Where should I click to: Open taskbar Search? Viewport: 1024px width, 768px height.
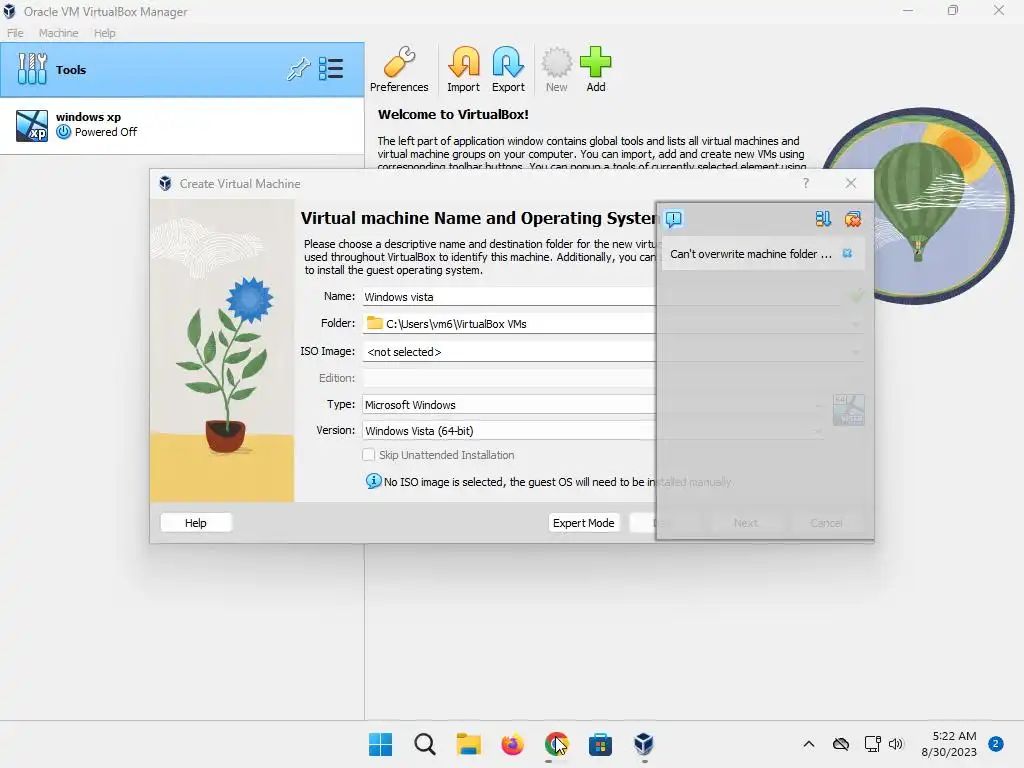point(424,744)
